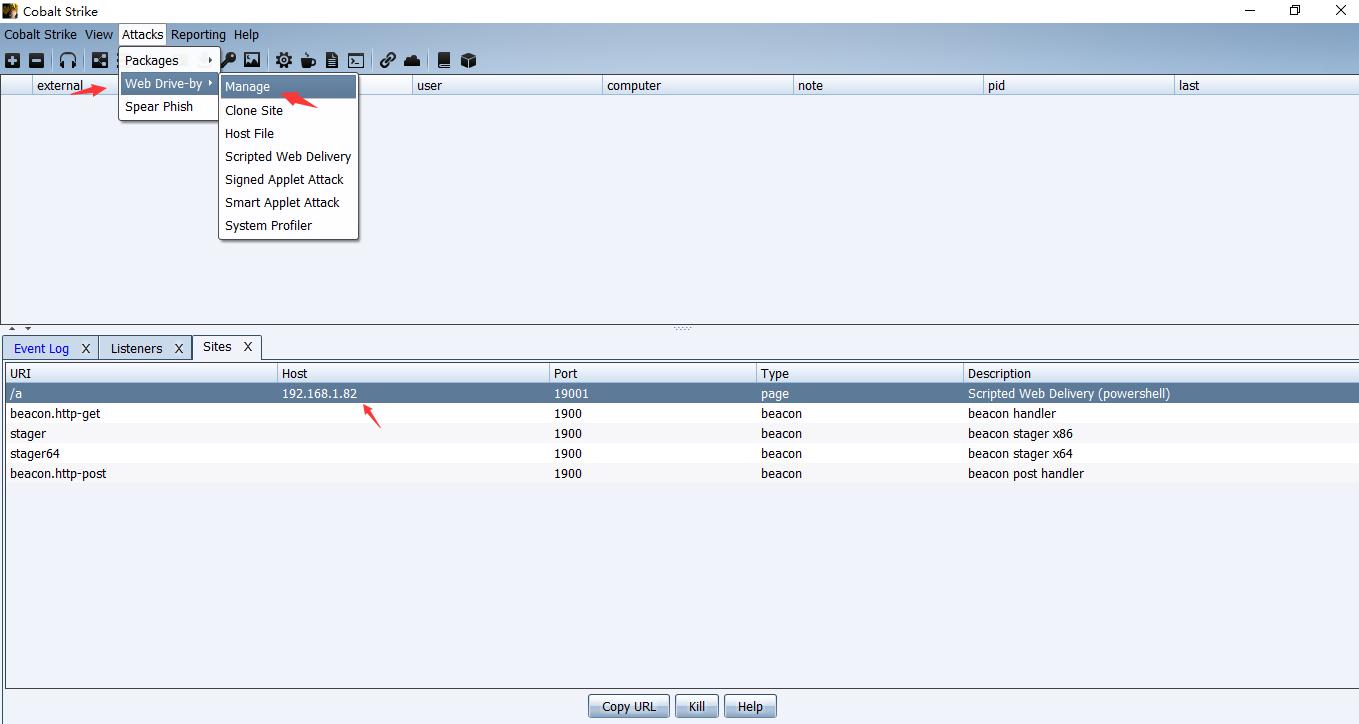The width and height of the screenshot is (1359, 724).
Task: Collapse the top pane with split arrow
Action: pyautogui.click(x=13, y=328)
